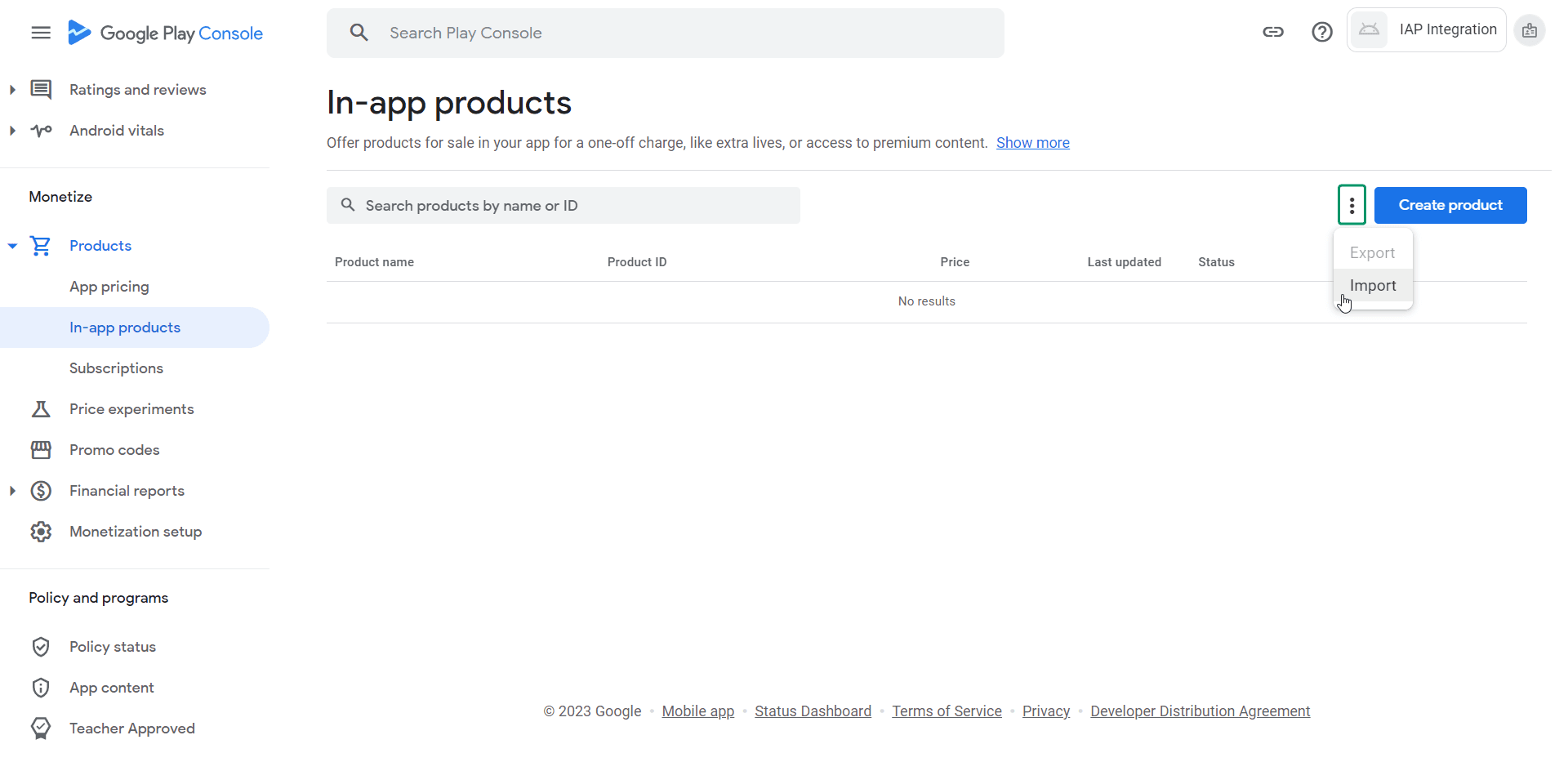The width and height of the screenshot is (1568, 762).
Task: Choose the Export menu option
Action: click(x=1372, y=252)
